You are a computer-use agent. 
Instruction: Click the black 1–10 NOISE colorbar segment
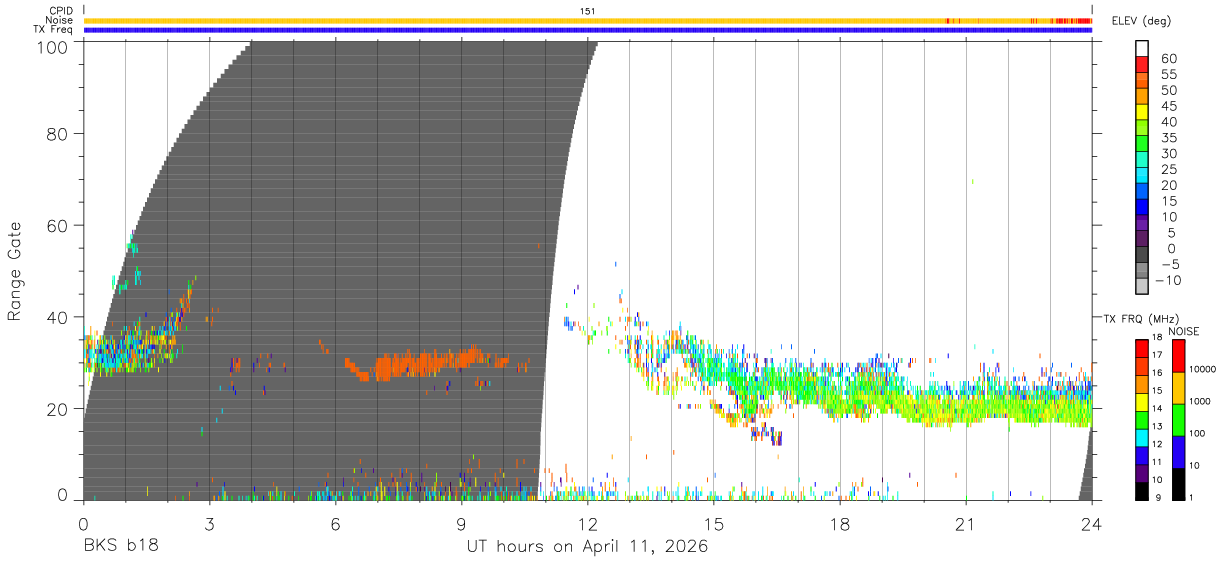point(1177,484)
